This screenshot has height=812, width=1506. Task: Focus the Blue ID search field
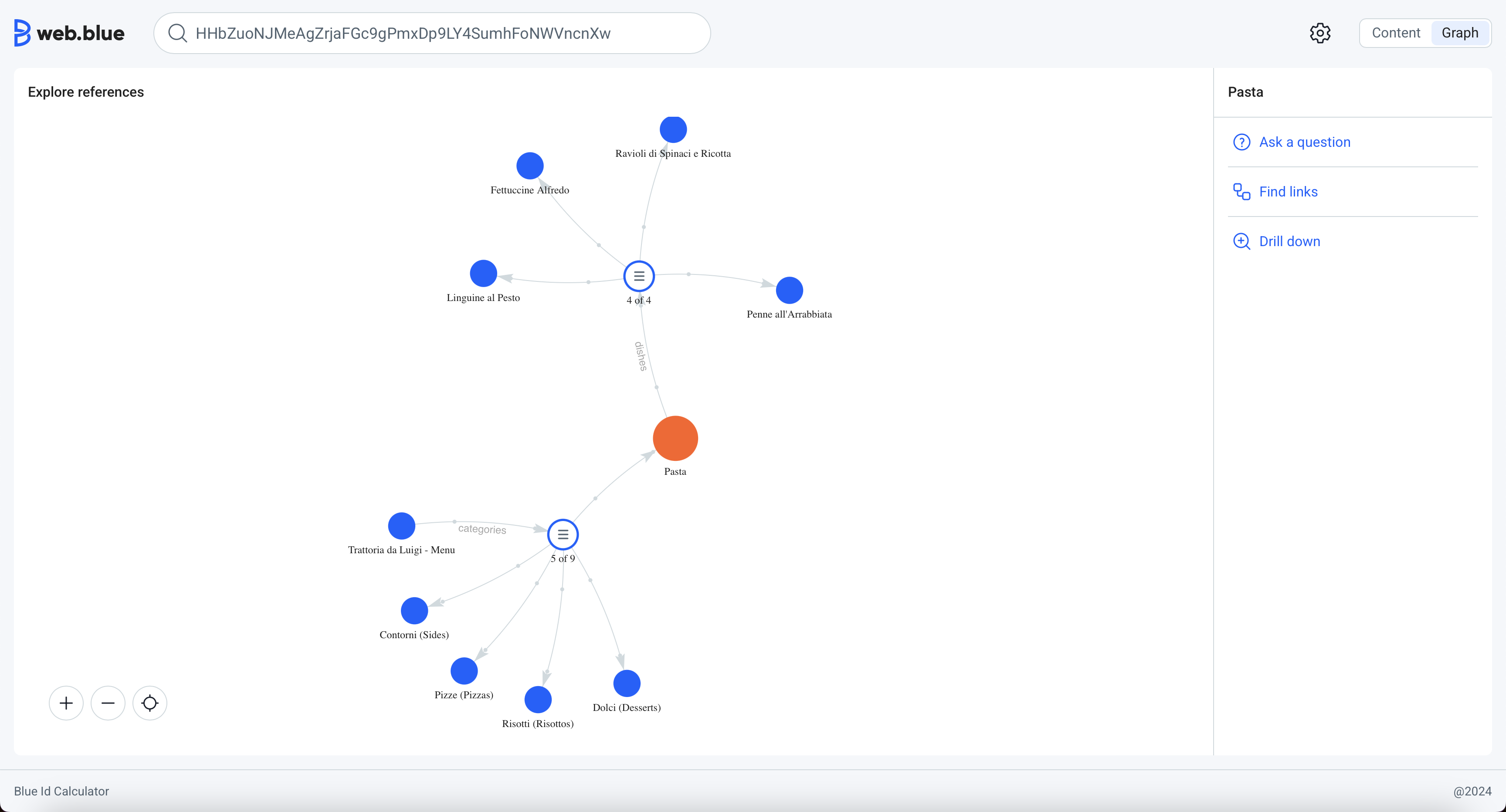point(432,33)
